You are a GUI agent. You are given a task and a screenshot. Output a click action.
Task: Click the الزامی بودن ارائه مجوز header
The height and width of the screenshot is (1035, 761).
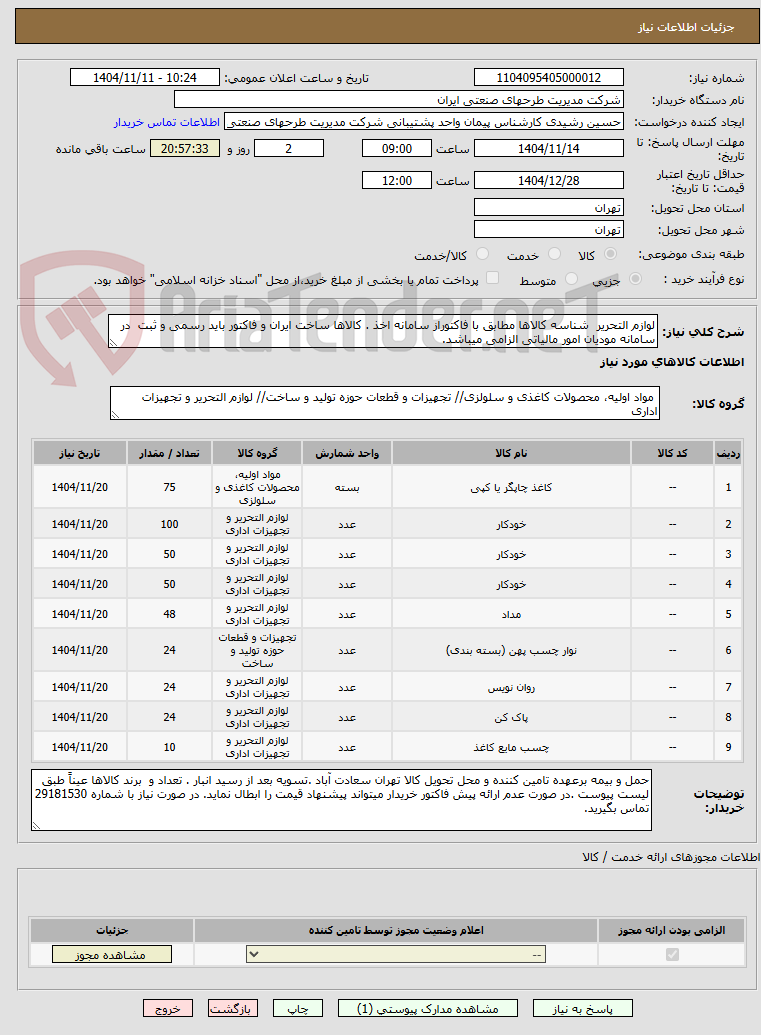coord(672,930)
